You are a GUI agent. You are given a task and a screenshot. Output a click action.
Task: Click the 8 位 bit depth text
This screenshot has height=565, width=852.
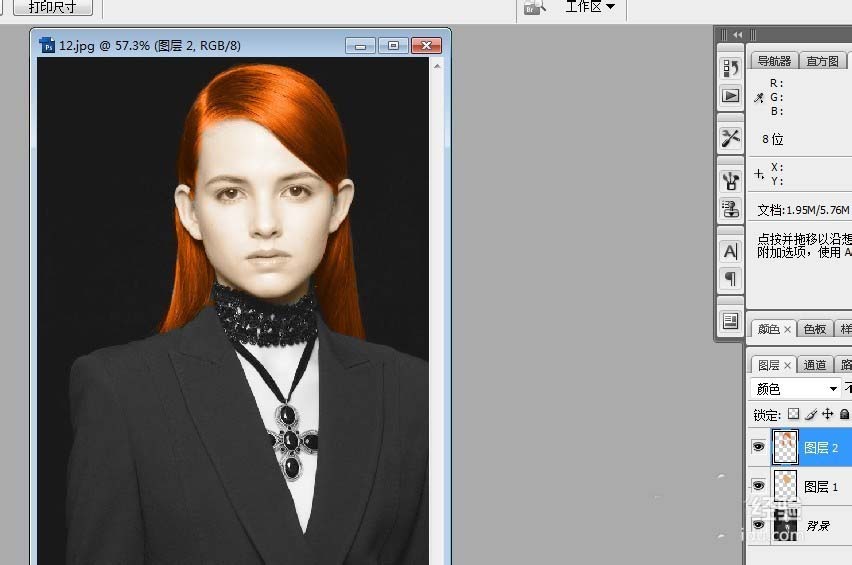tap(773, 139)
